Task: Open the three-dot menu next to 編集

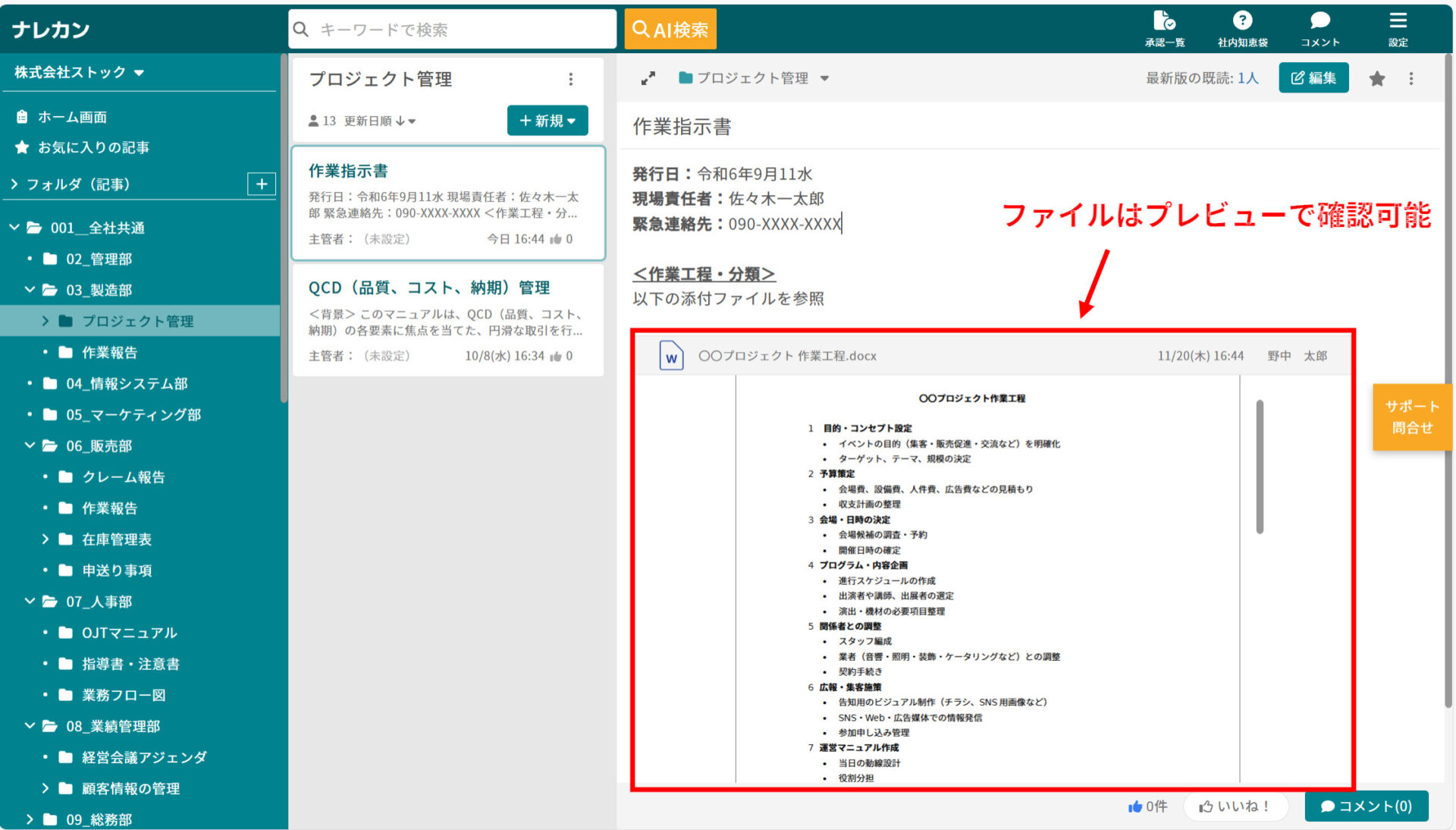Action: pyautogui.click(x=1411, y=78)
